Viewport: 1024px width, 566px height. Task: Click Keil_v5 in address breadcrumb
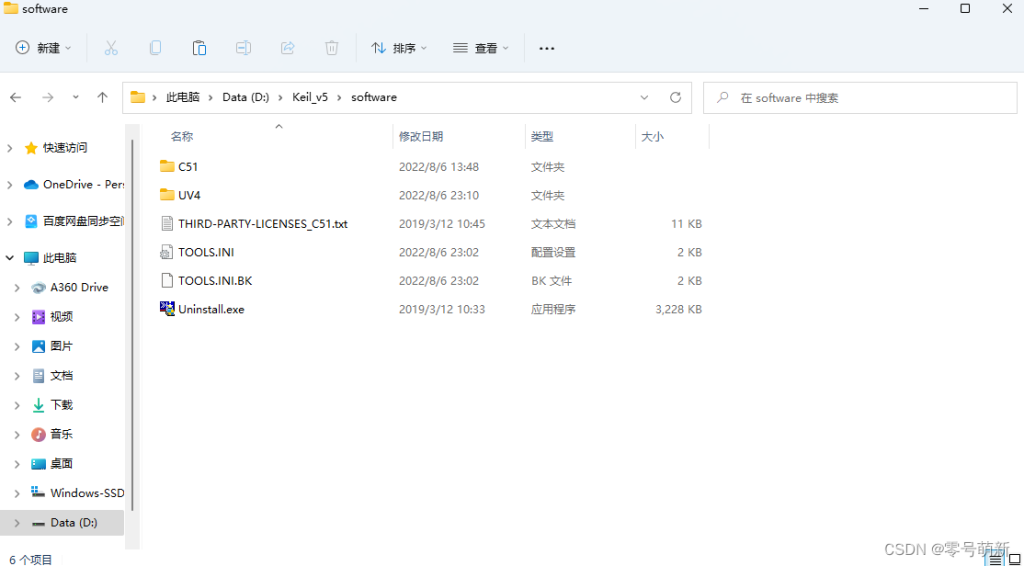coord(310,97)
